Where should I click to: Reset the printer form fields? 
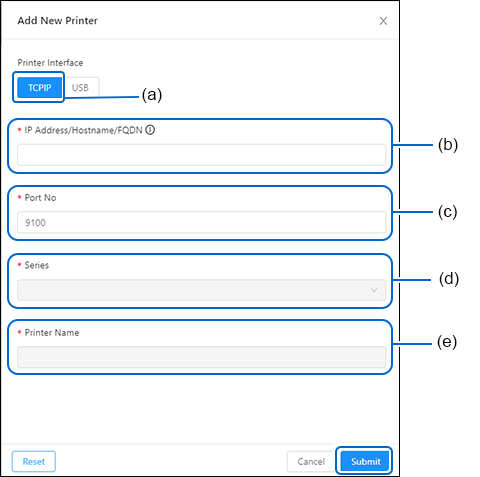coord(34,461)
